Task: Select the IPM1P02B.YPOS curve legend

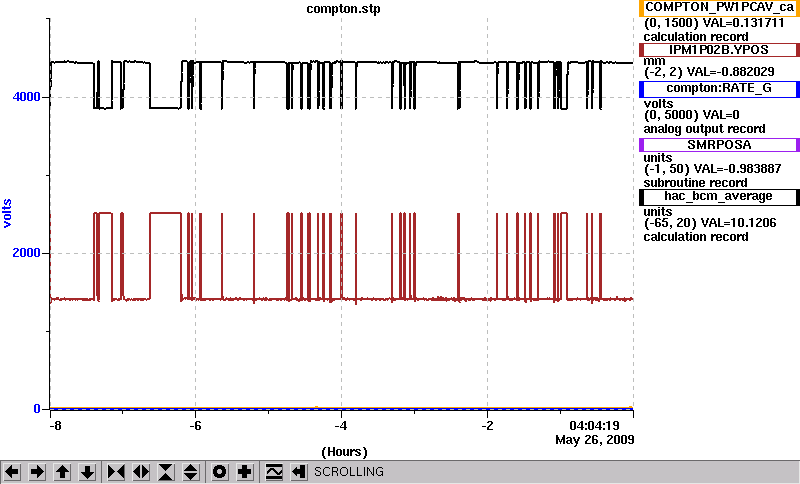Action: click(719, 49)
